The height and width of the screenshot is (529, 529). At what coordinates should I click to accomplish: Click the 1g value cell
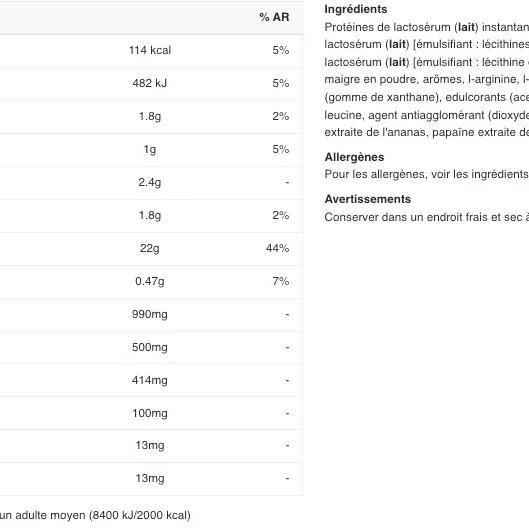150,149
